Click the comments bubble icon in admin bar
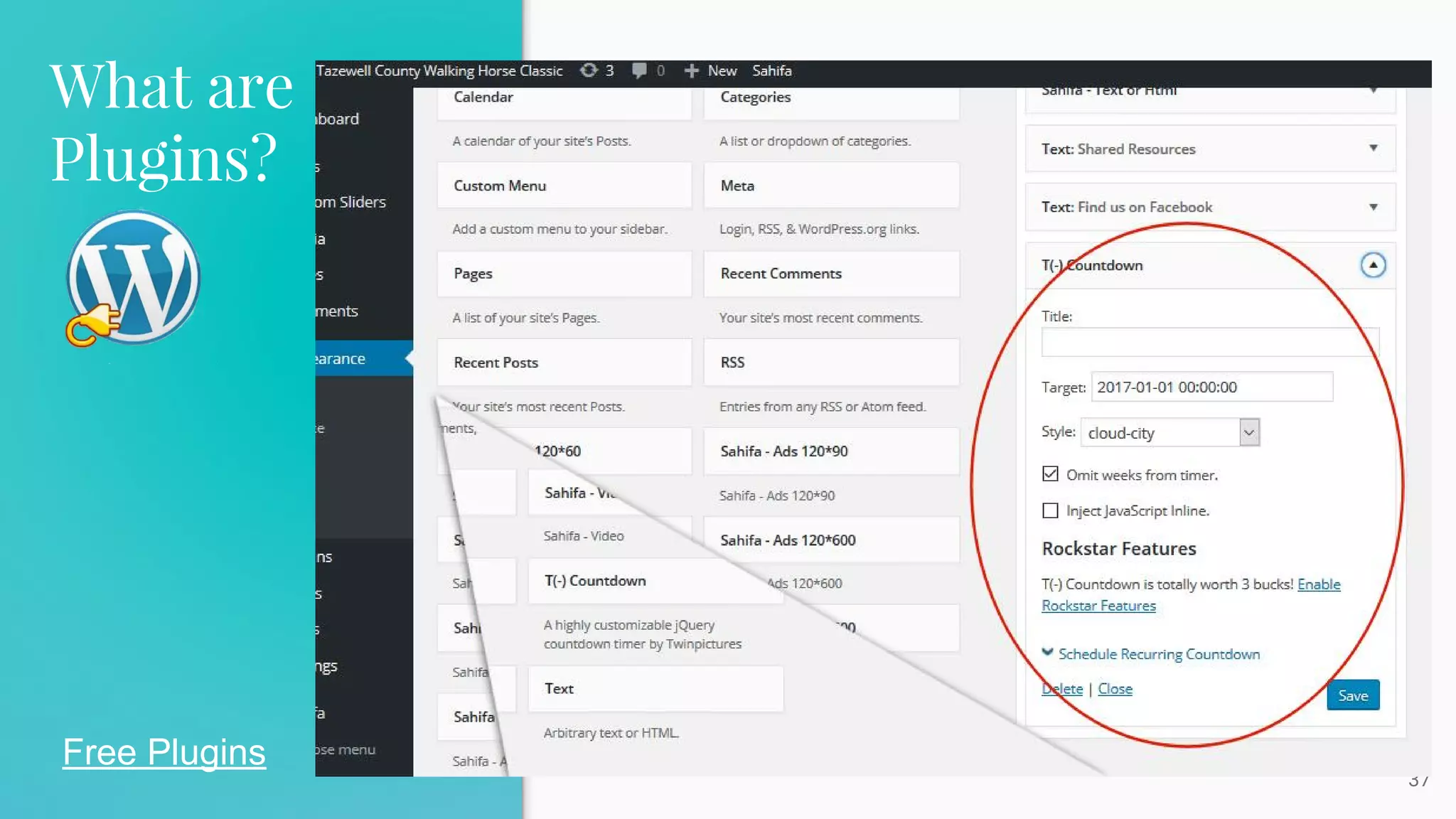The height and width of the screenshot is (819, 1456). pyautogui.click(x=639, y=70)
